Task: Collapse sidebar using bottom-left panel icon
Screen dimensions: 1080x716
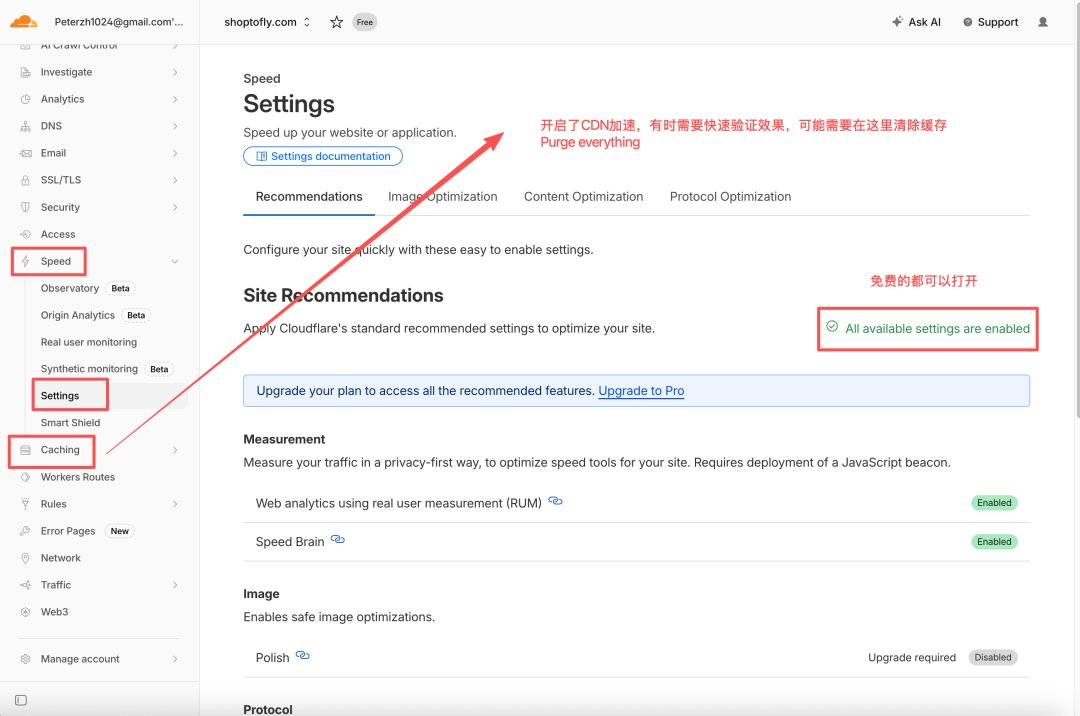Action: point(21,700)
